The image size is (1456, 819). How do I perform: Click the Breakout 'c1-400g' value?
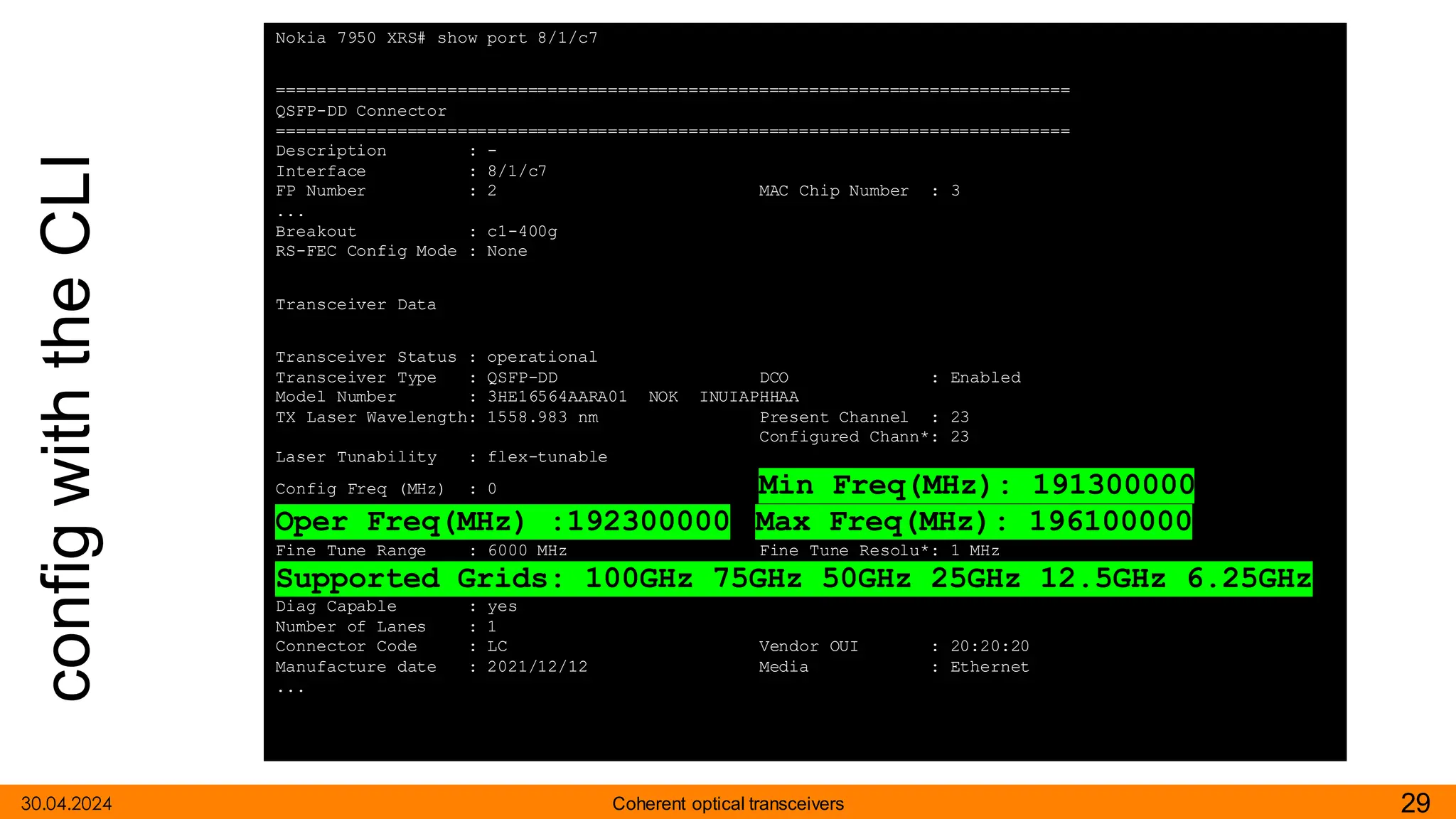522,232
